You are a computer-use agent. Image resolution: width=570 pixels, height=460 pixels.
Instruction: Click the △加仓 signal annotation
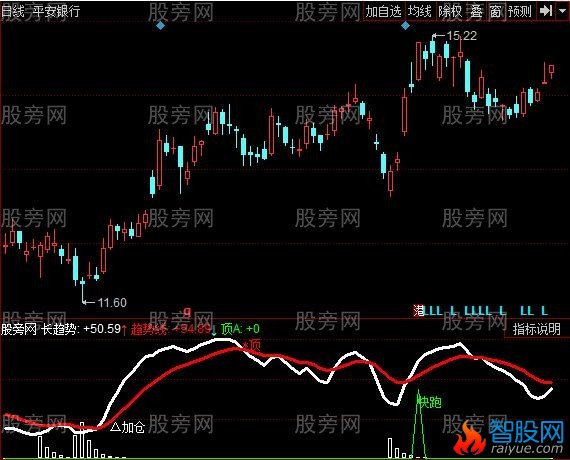point(128,427)
